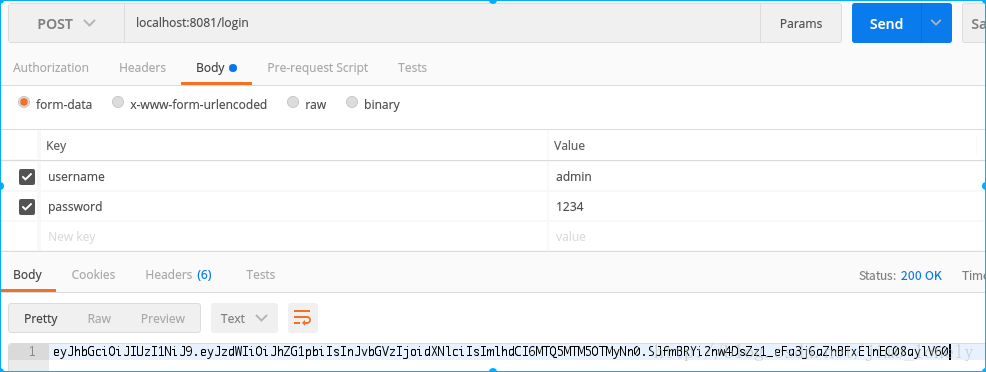The height and width of the screenshot is (372, 986).
Task: Switch to the Authorization tab
Action: click(x=51, y=67)
